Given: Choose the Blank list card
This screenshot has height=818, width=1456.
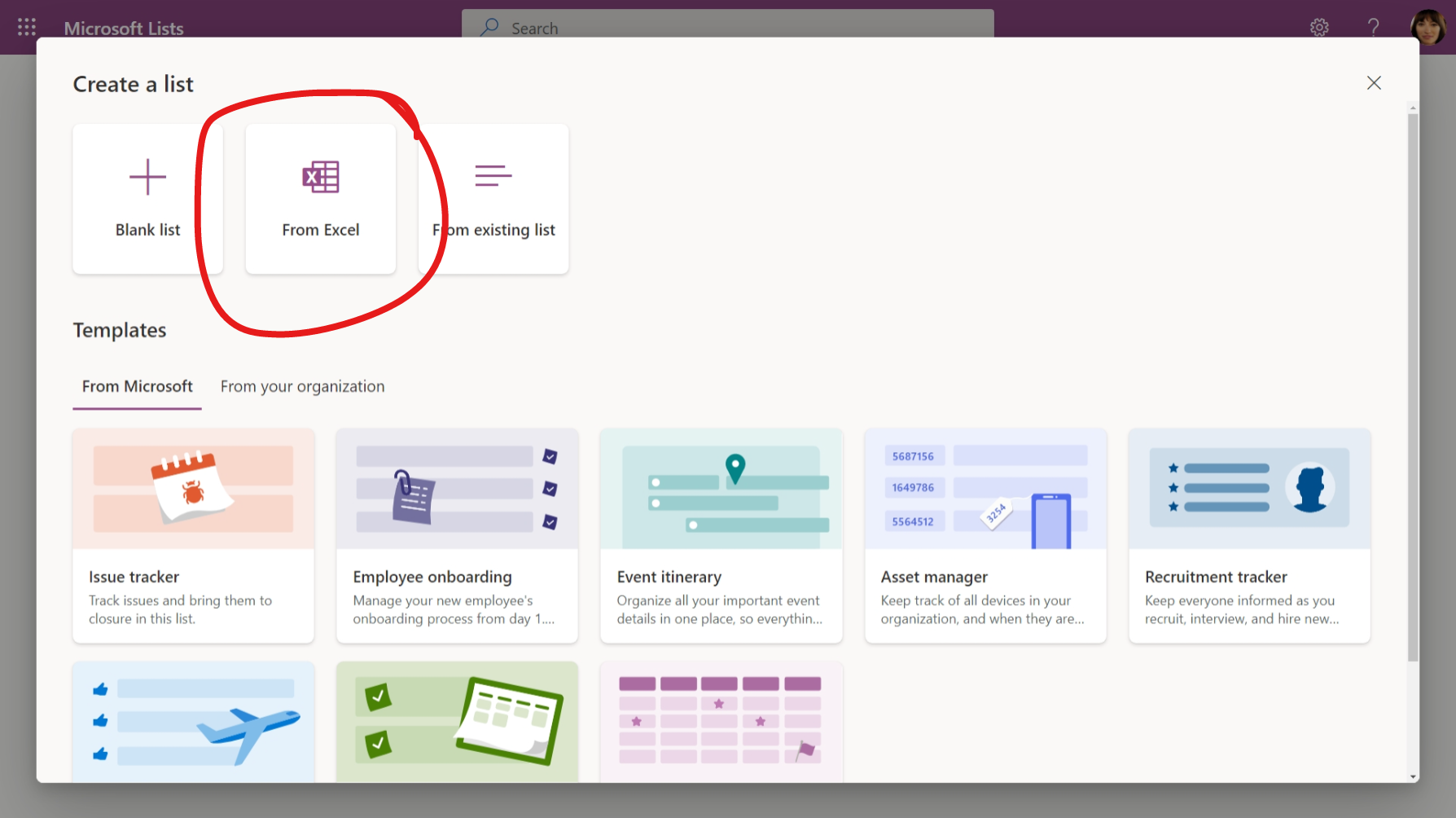Looking at the screenshot, I should pos(147,199).
